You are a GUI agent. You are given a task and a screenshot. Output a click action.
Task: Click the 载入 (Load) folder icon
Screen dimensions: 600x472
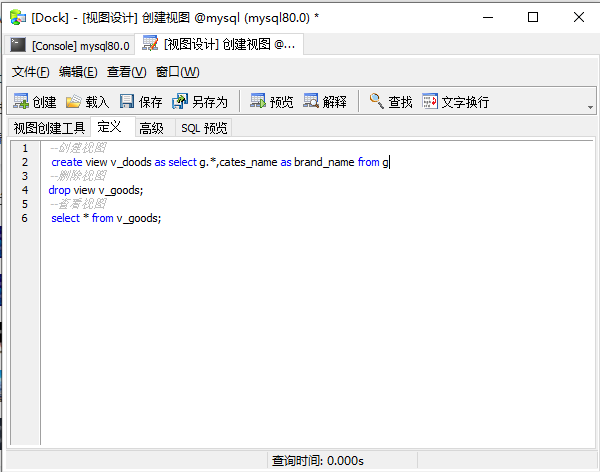point(73,101)
